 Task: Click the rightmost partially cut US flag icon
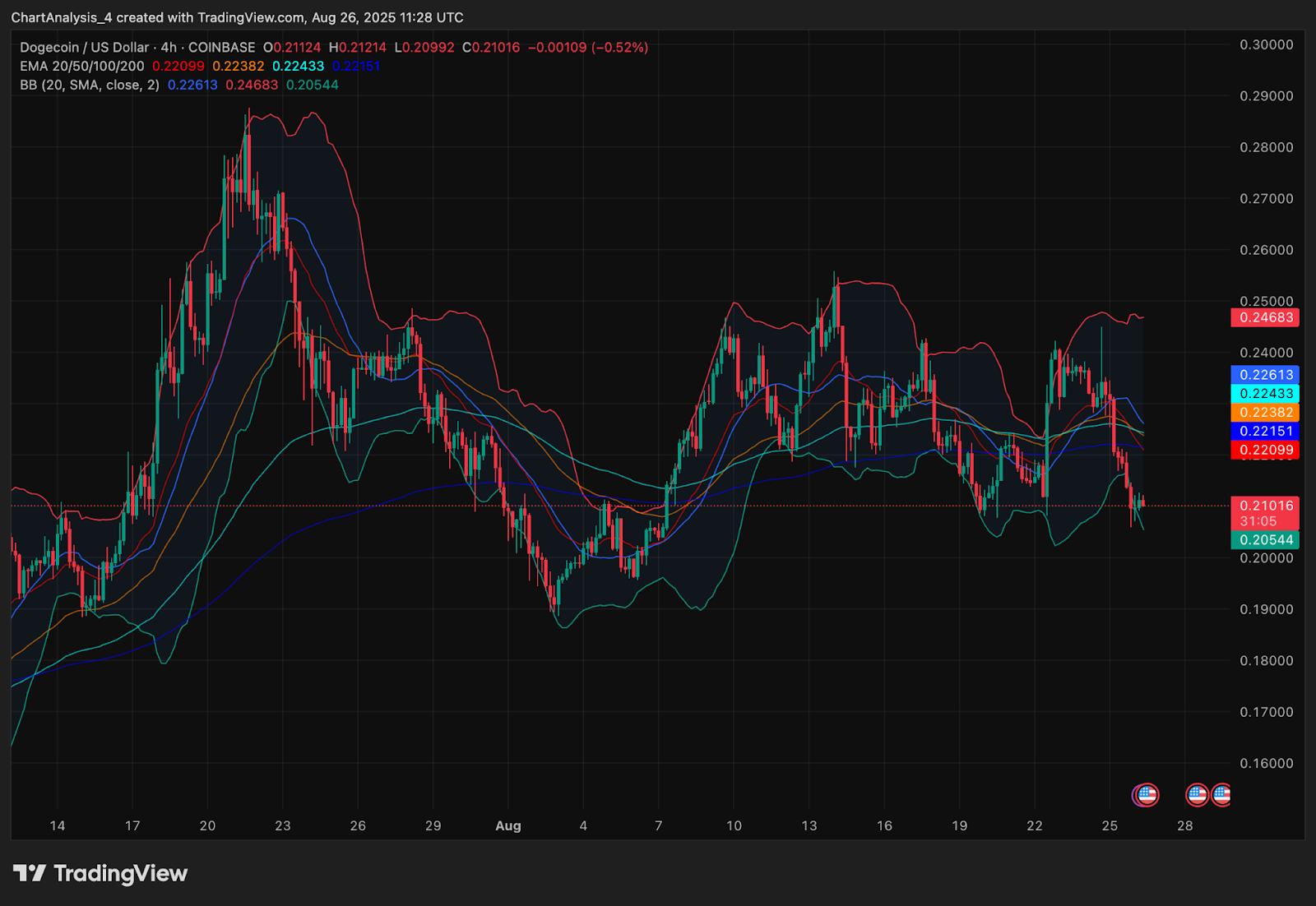[1222, 795]
